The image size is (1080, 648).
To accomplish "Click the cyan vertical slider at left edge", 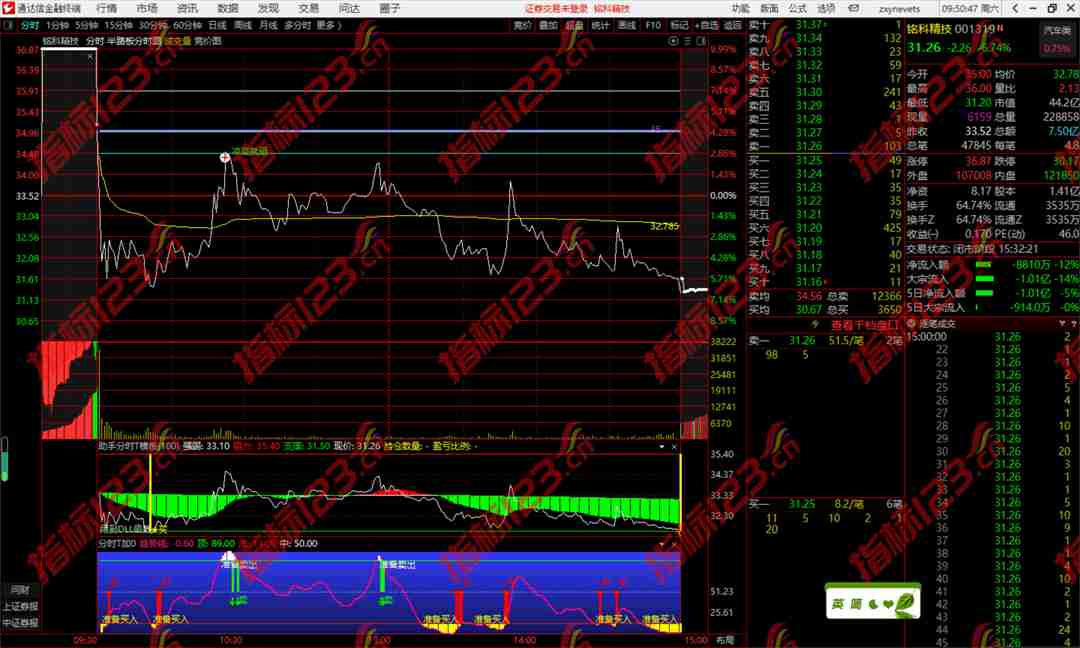I will [5, 461].
